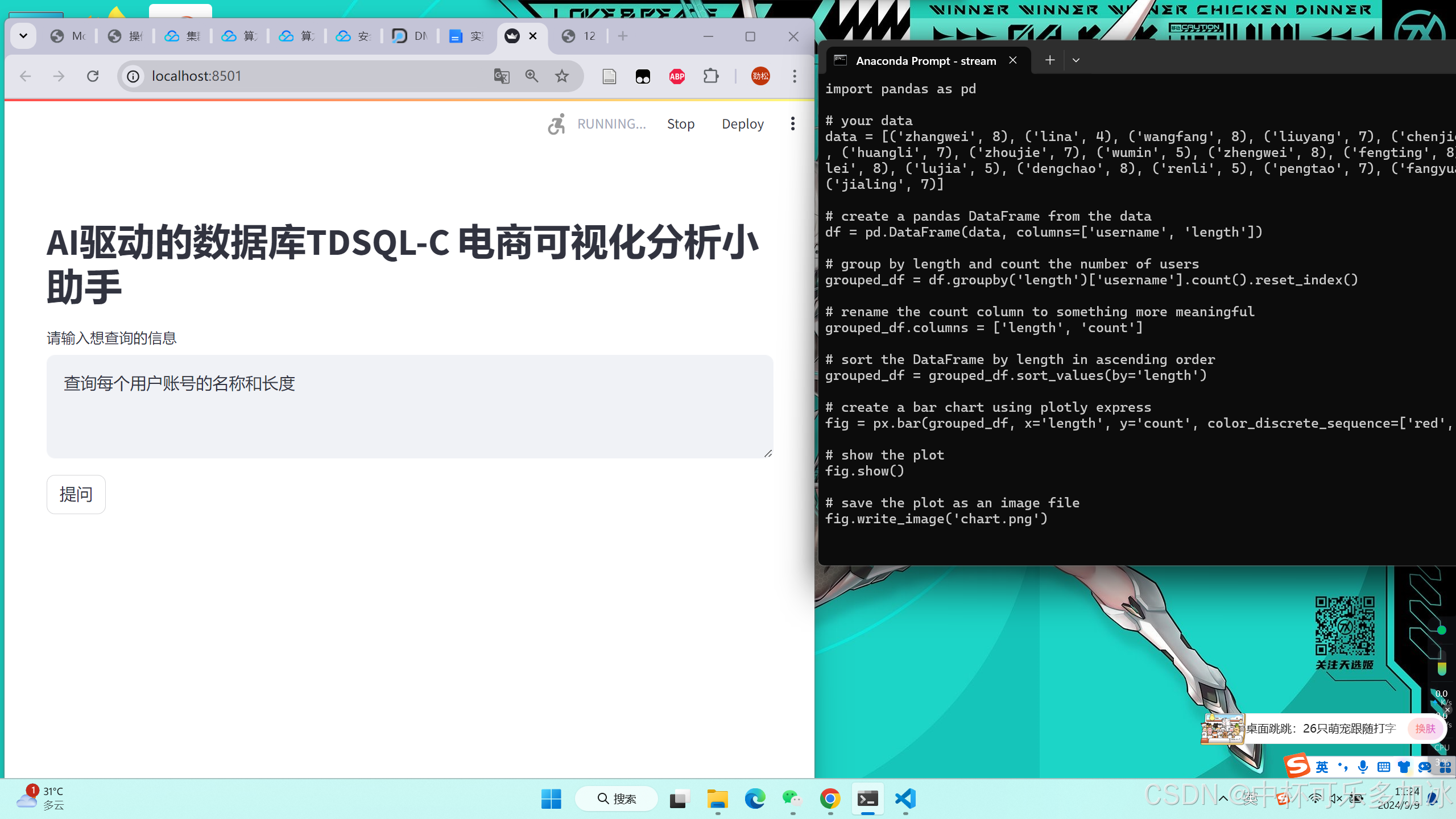Open the second globe-icon tab
1456x819 pixels.
click(125, 36)
